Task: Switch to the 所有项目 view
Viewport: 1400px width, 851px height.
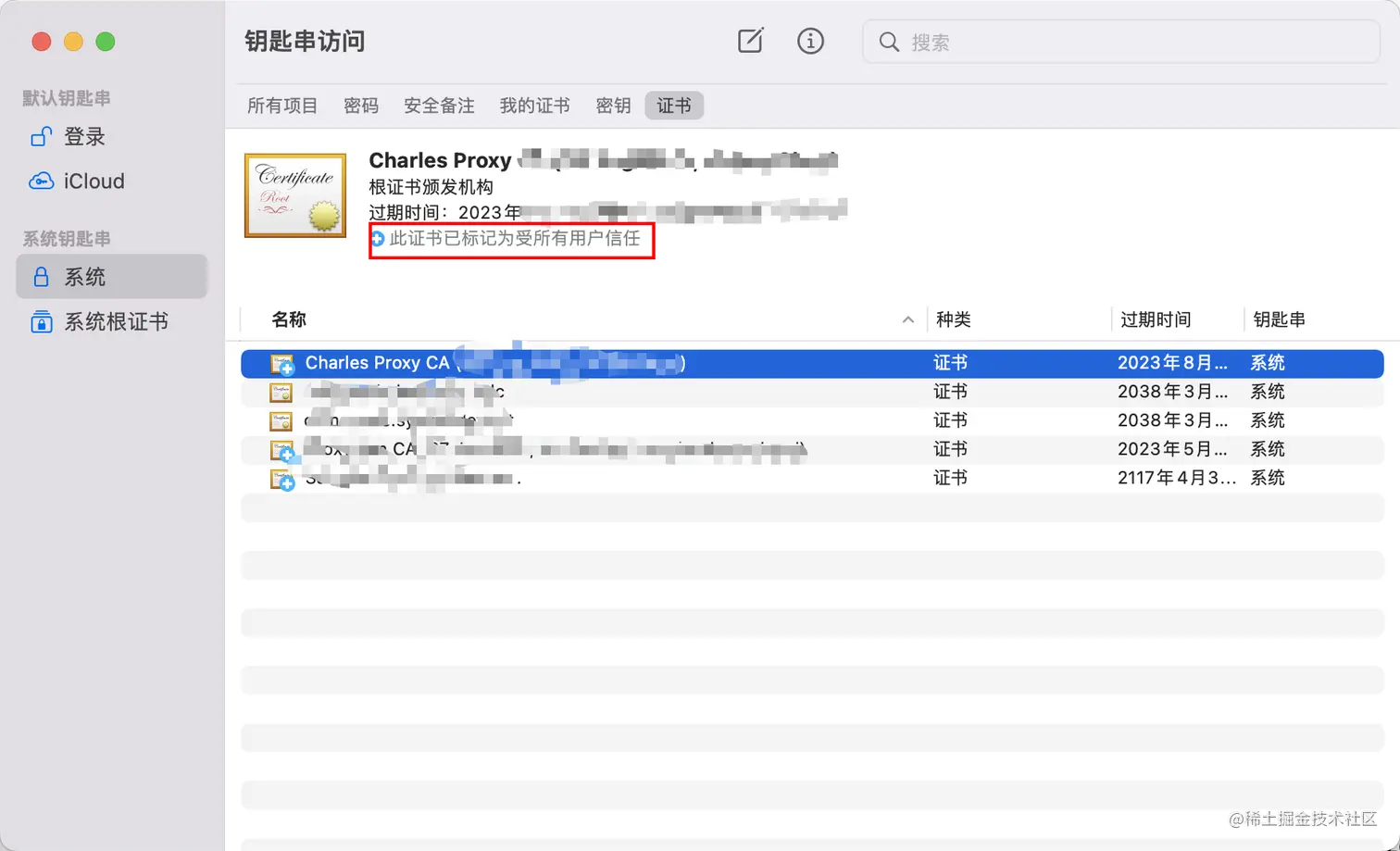Action: pos(282,106)
